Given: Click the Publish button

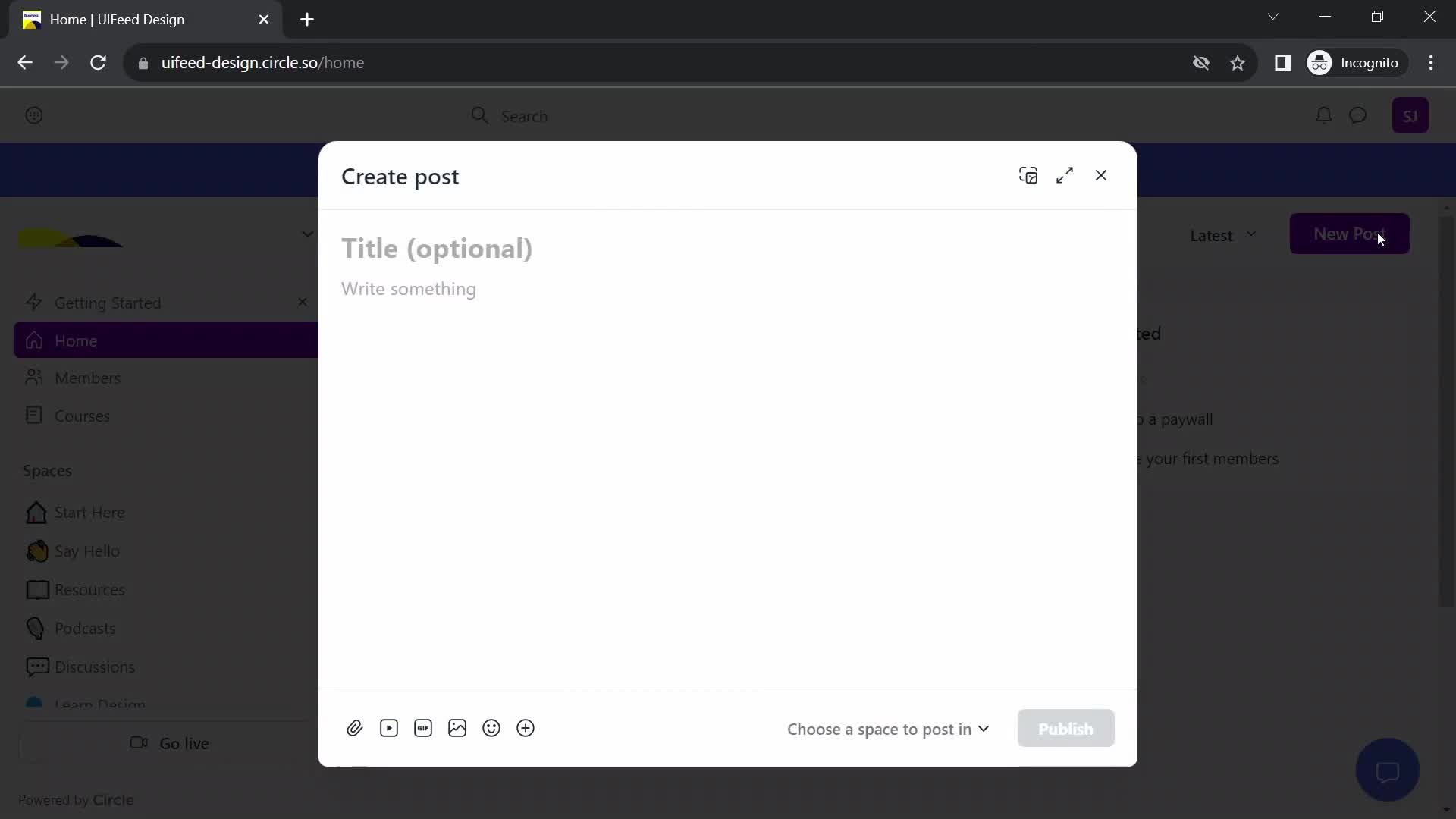Looking at the screenshot, I should coord(1065,728).
